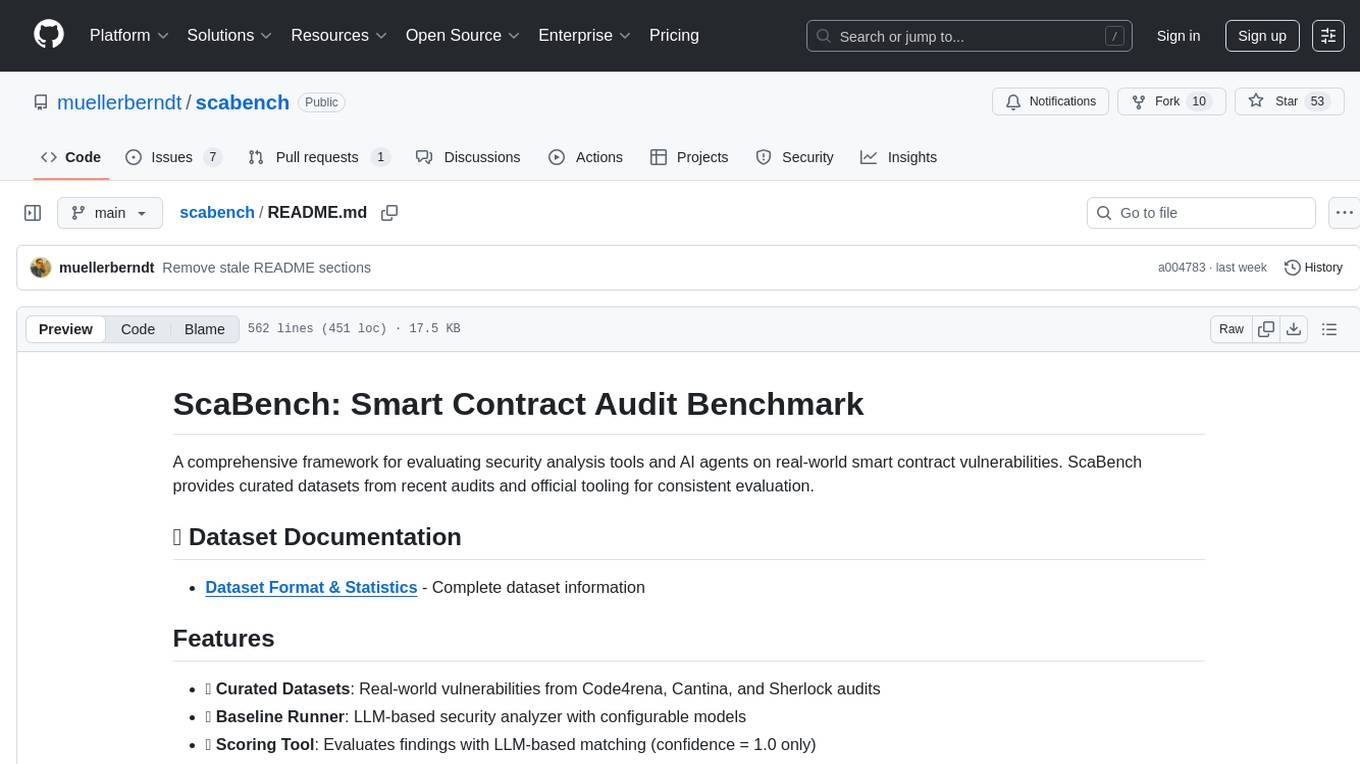The height and width of the screenshot is (764, 1360).
Task: Select the Preview view
Action: [66, 329]
